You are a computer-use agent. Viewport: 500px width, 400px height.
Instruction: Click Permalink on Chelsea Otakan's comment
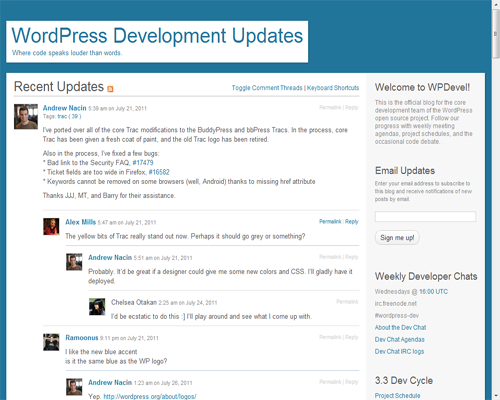tap(347, 302)
